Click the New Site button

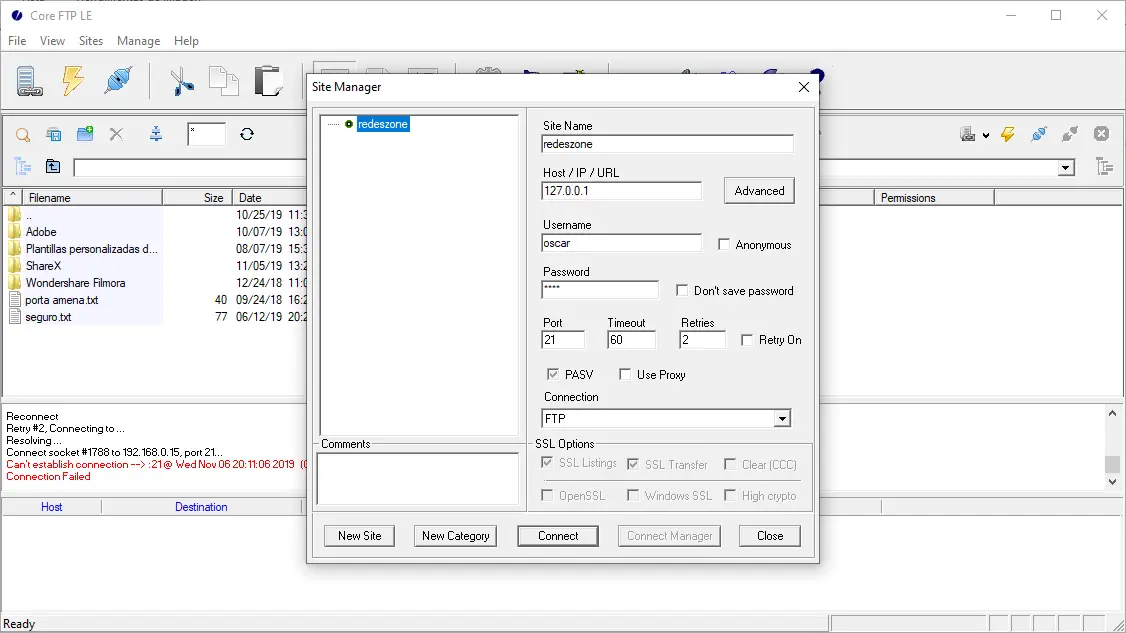point(359,536)
